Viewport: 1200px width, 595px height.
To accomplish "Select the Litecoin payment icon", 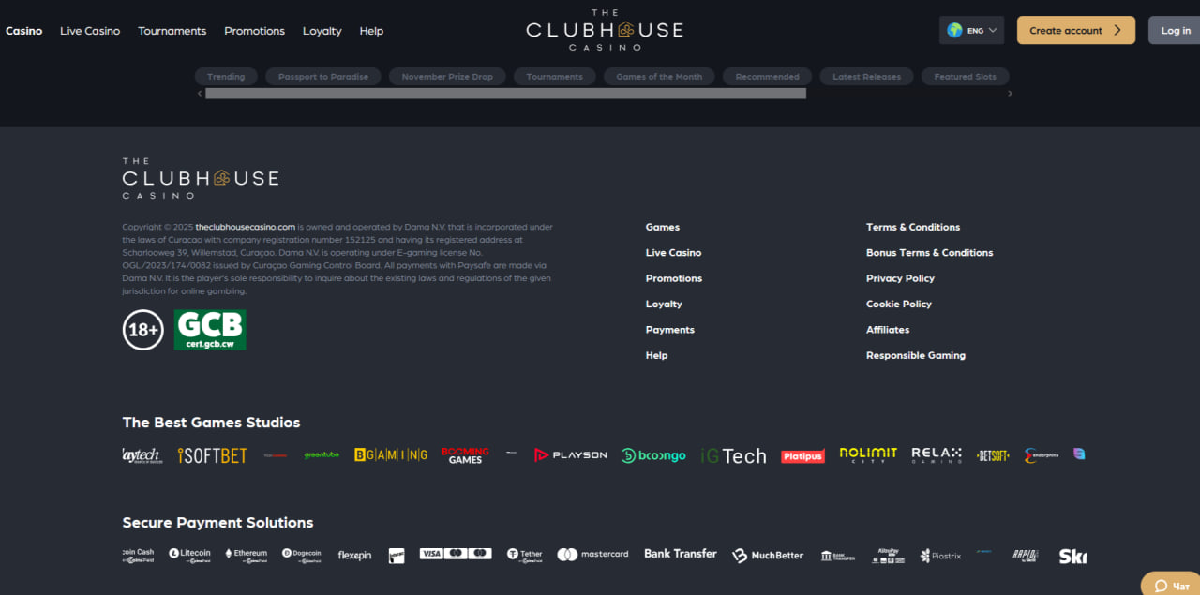I will click(189, 553).
